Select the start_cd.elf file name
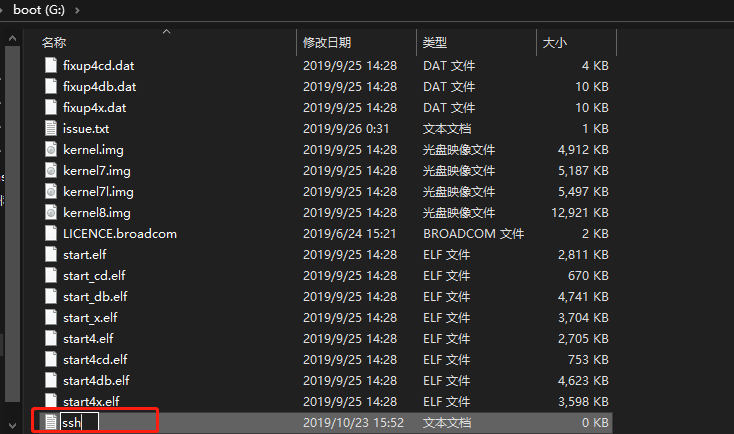The image size is (734, 434). 94,276
